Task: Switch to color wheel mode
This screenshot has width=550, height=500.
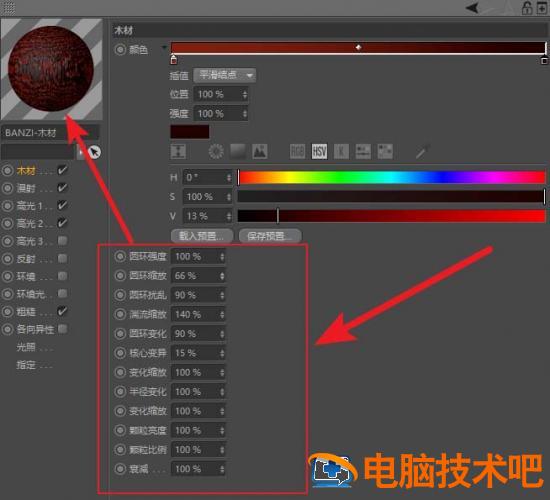Action: (216, 152)
